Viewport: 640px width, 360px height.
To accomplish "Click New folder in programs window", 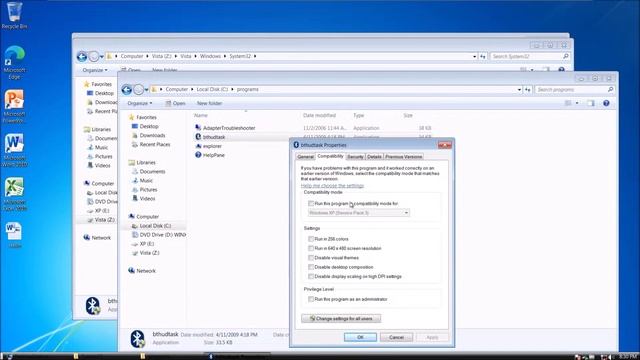I will click(x=209, y=103).
